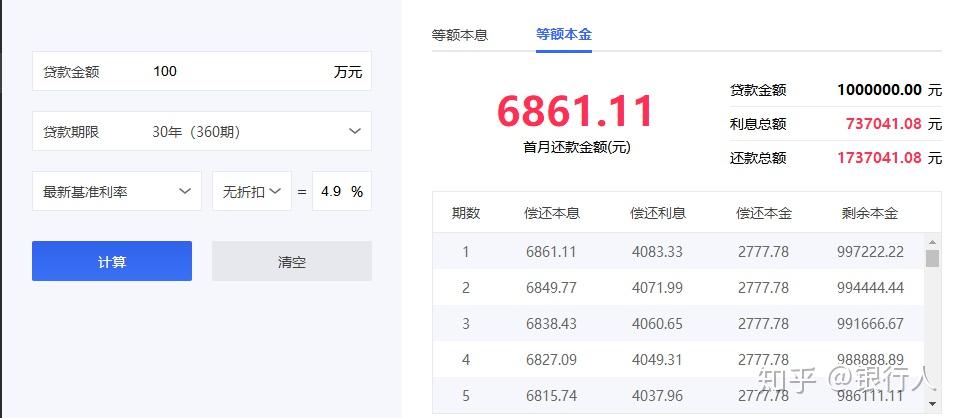
Task: Click the 贷款金额 label in the left form
Action: tap(71, 72)
